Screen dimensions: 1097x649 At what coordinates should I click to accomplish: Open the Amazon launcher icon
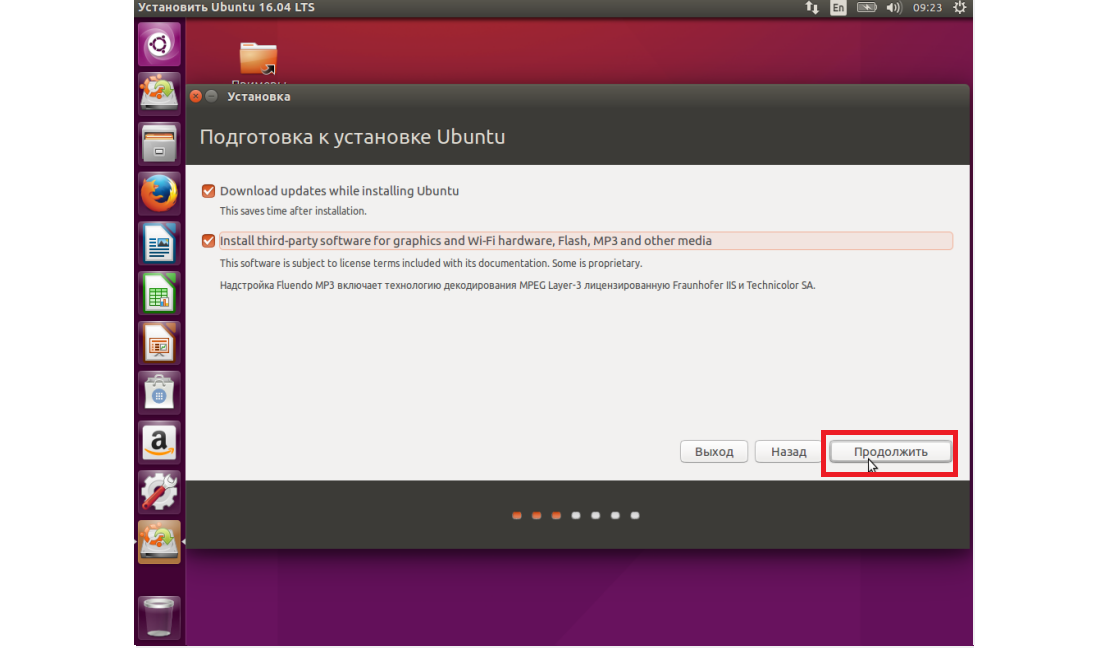(x=159, y=442)
